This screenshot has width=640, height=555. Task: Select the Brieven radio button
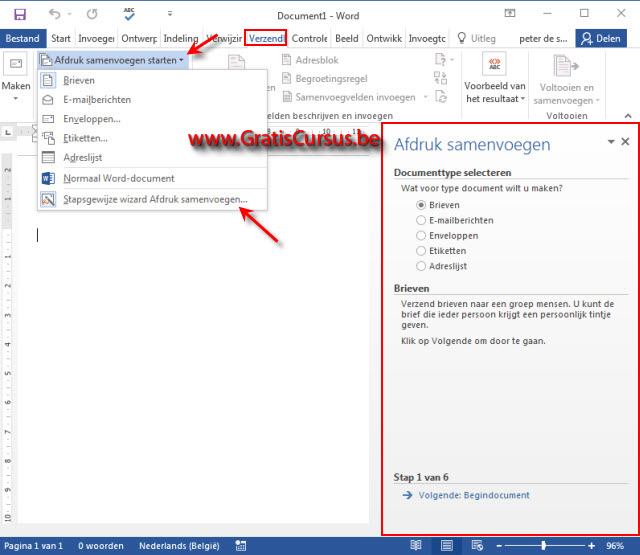click(x=421, y=204)
